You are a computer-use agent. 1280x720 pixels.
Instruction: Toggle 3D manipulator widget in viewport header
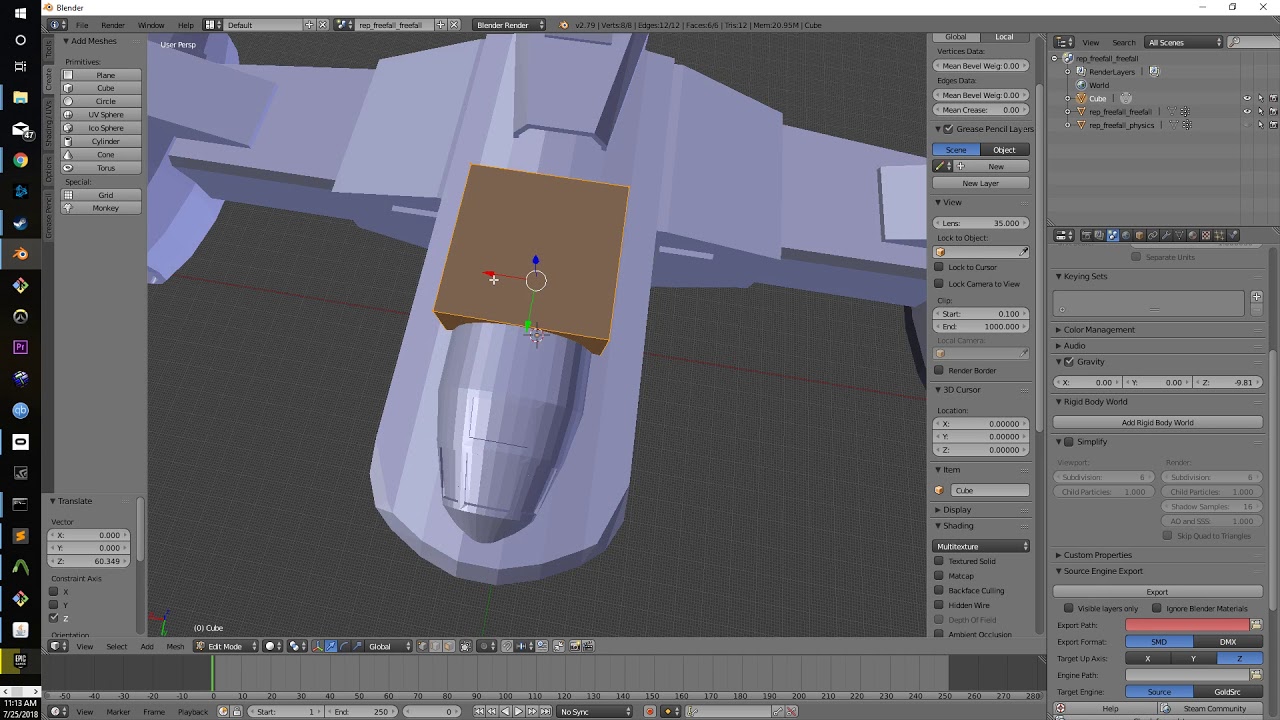pyautogui.click(x=317, y=646)
